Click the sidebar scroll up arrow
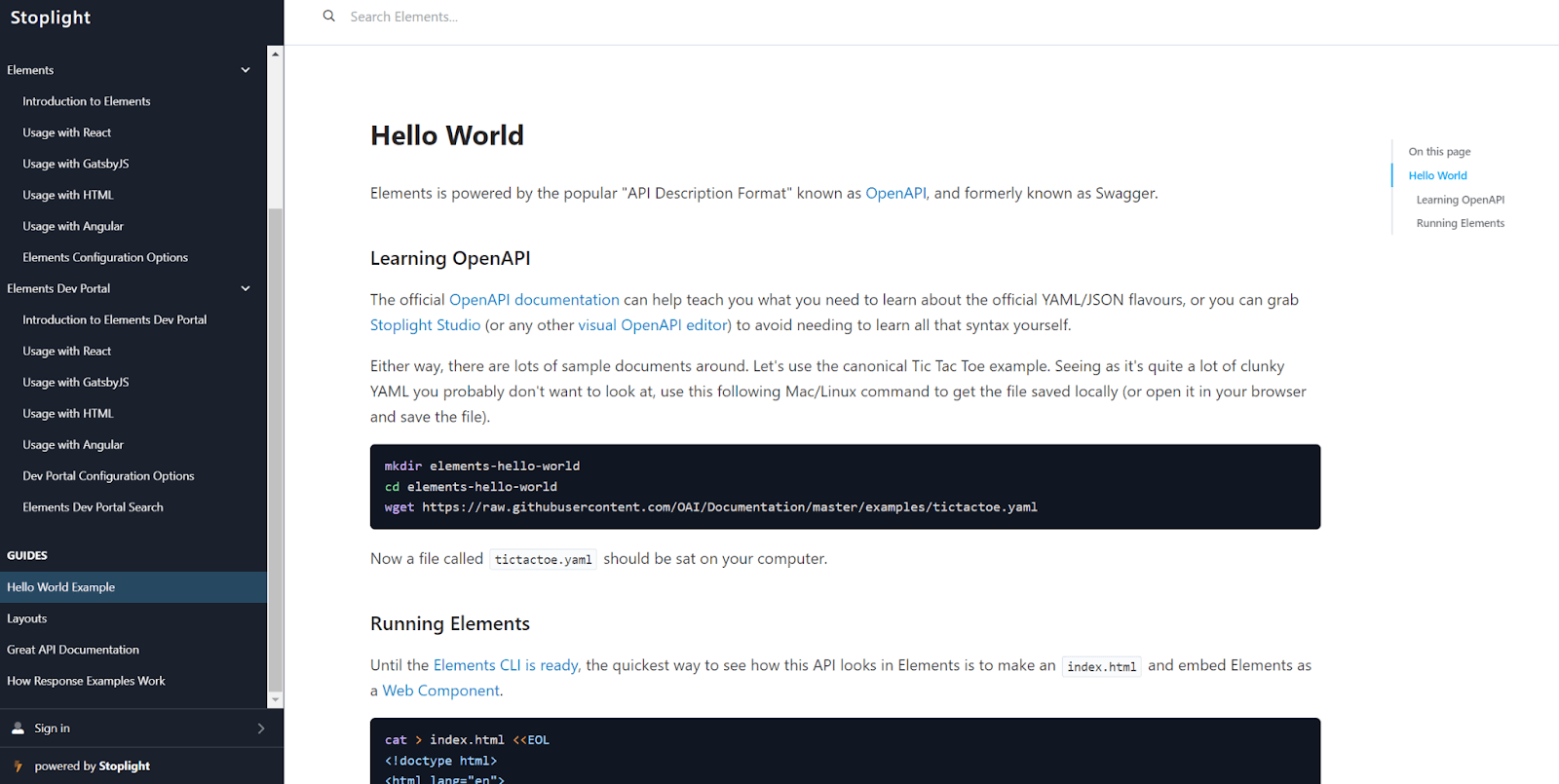 pyautogui.click(x=276, y=55)
